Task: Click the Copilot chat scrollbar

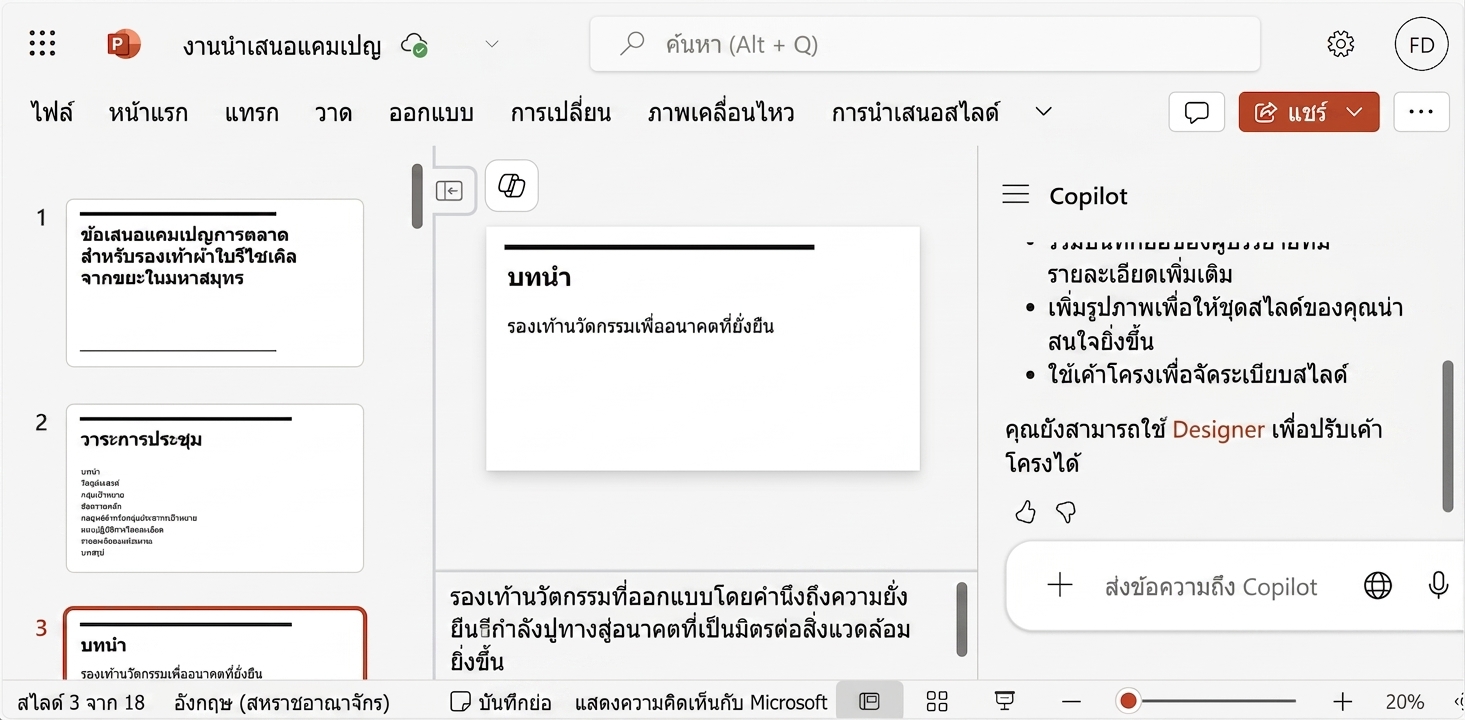Action: pos(1447,437)
